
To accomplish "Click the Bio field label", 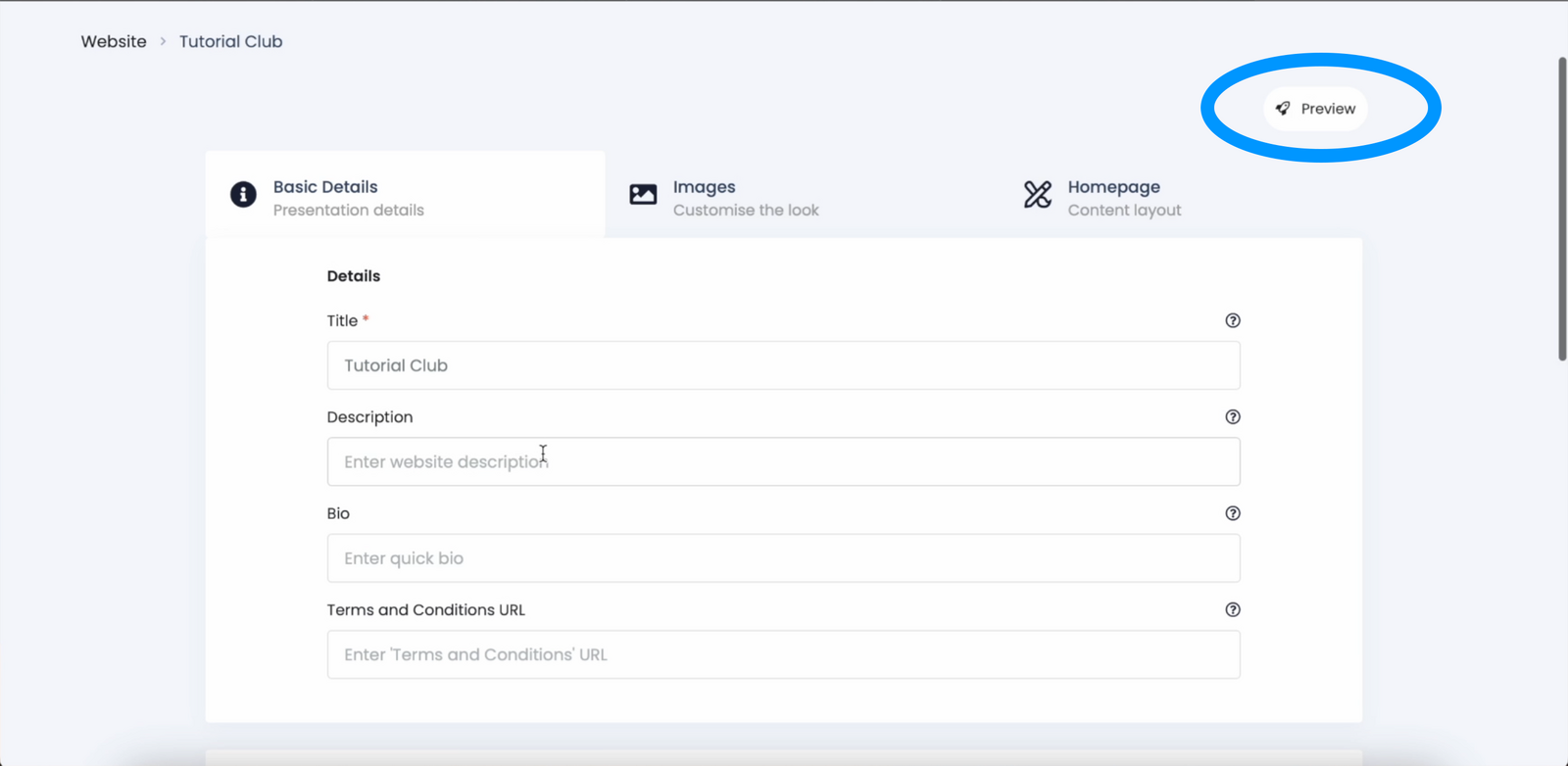I will [x=338, y=513].
